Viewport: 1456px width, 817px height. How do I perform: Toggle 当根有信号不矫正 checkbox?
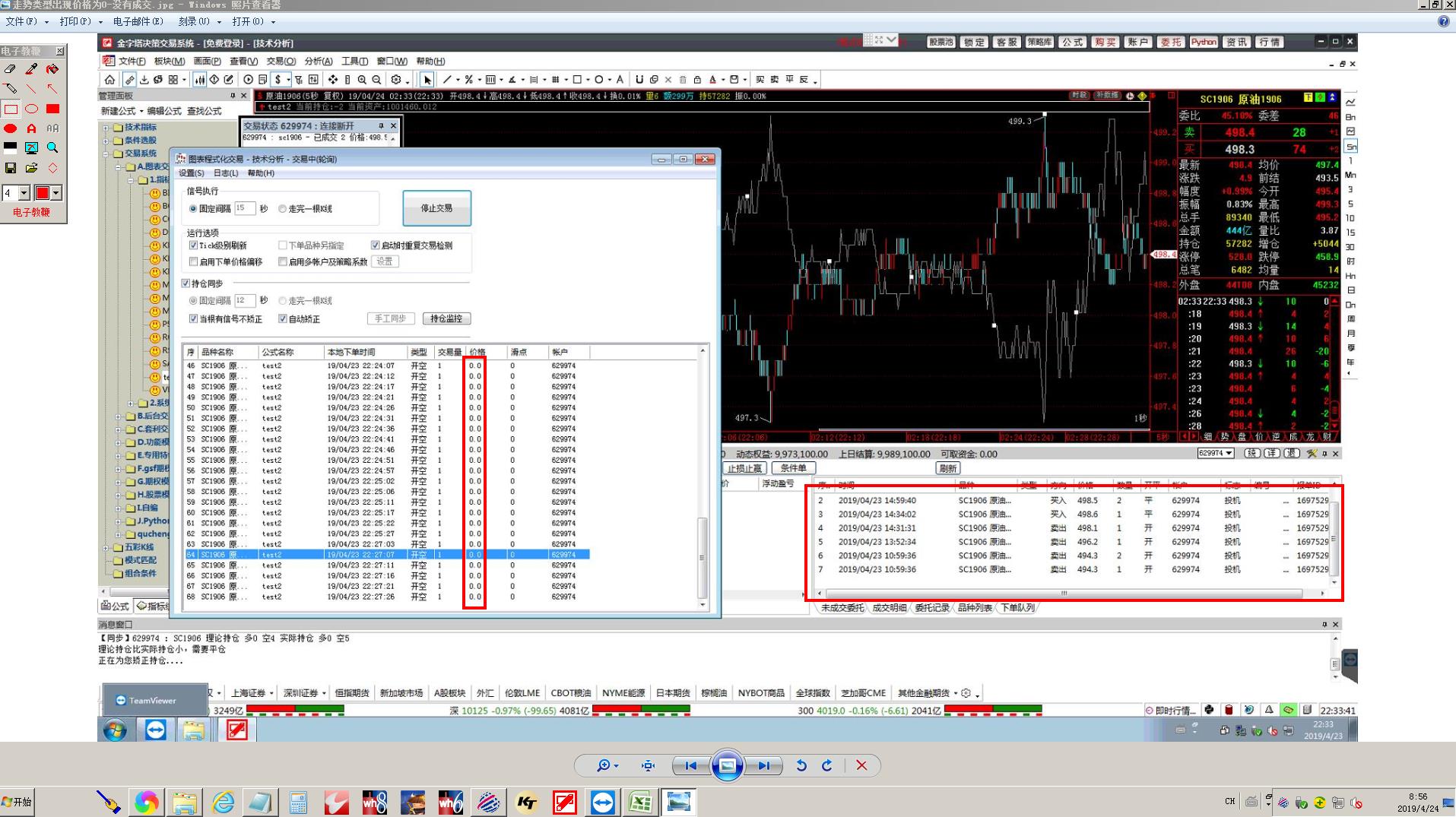[x=193, y=319]
